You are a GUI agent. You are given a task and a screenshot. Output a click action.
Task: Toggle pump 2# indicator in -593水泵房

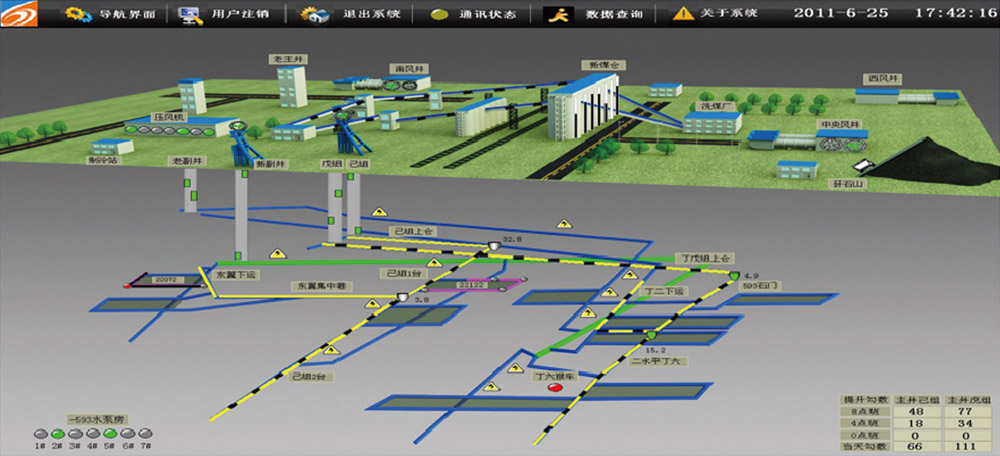(57, 434)
